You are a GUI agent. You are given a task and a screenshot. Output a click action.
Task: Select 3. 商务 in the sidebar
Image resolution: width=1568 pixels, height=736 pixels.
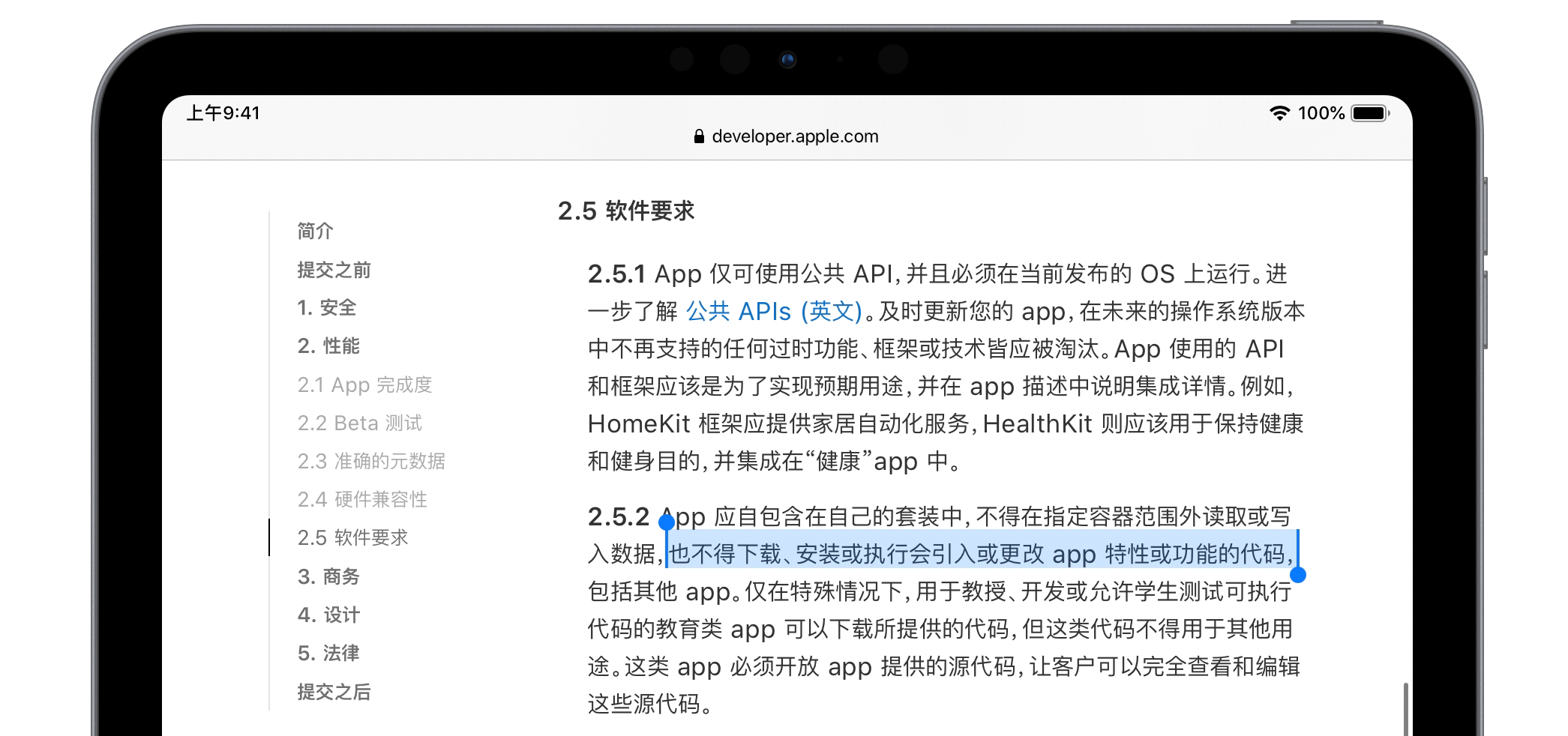click(x=328, y=577)
